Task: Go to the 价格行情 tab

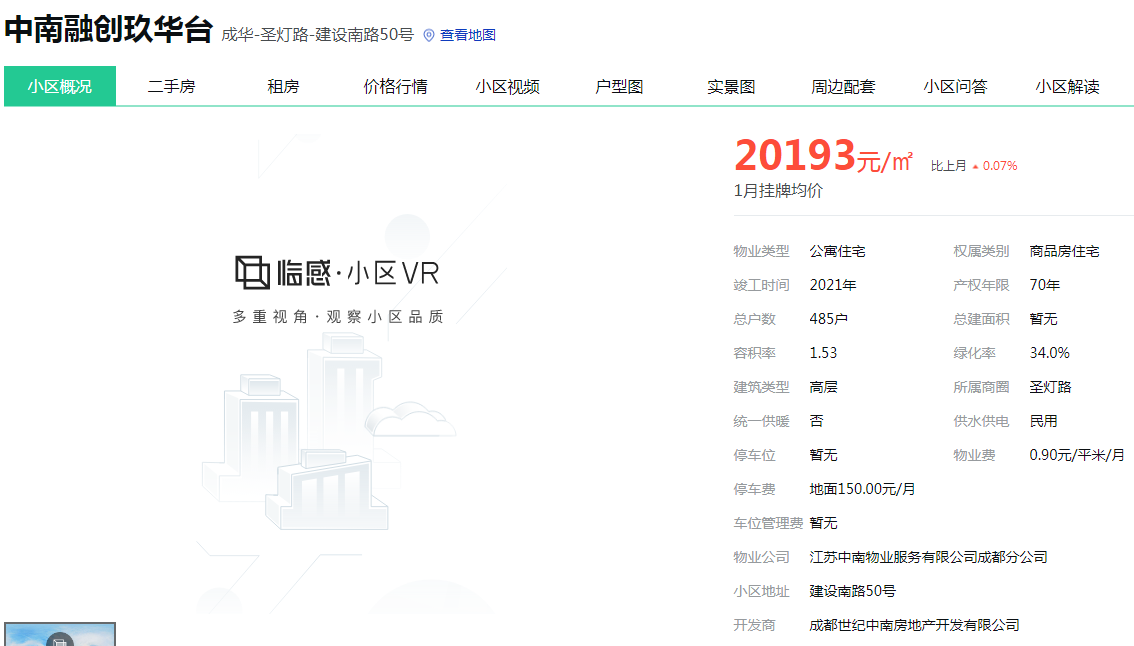Action: coord(396,86)
